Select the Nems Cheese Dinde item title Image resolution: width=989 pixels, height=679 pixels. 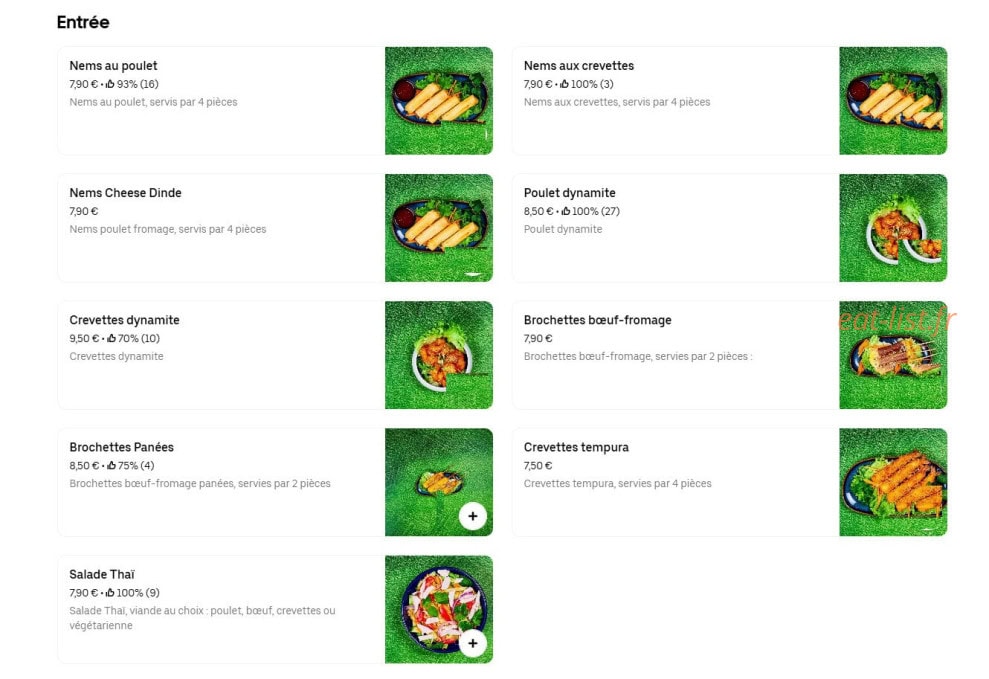coord(126,193)
